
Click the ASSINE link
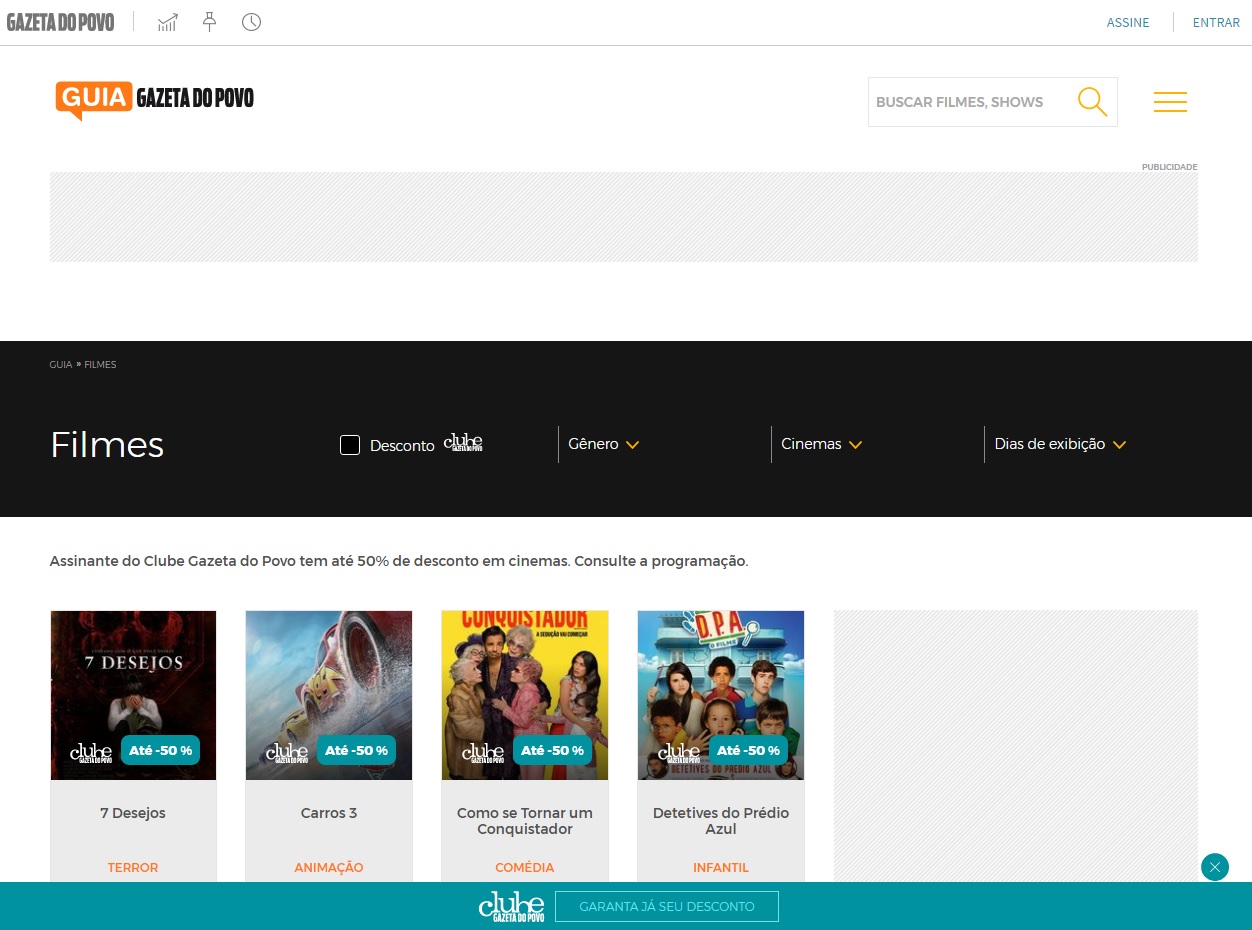(1128, 23)
